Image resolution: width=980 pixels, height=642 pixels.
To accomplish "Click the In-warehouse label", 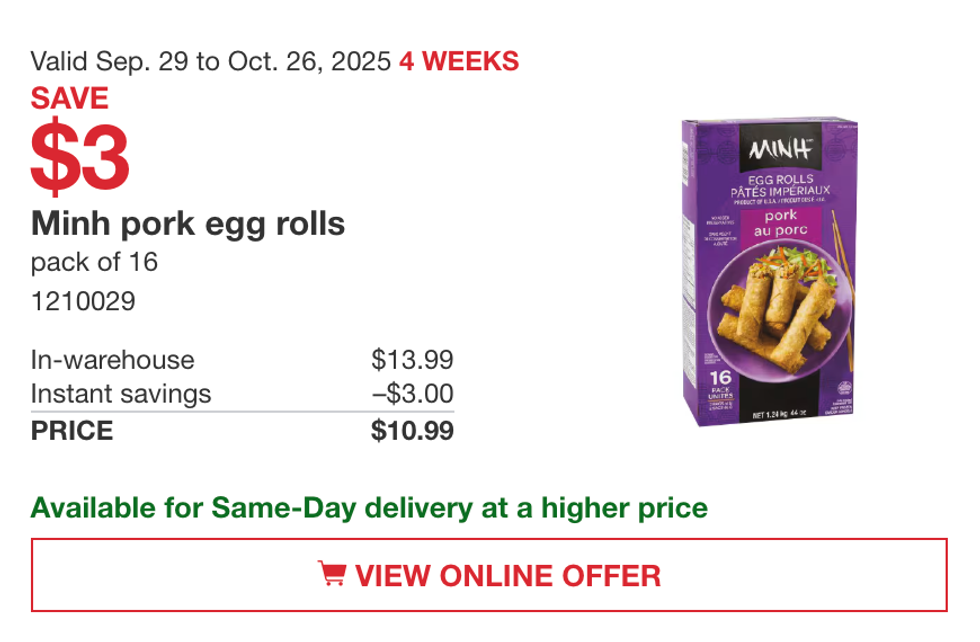I will (x=113, y=360).
